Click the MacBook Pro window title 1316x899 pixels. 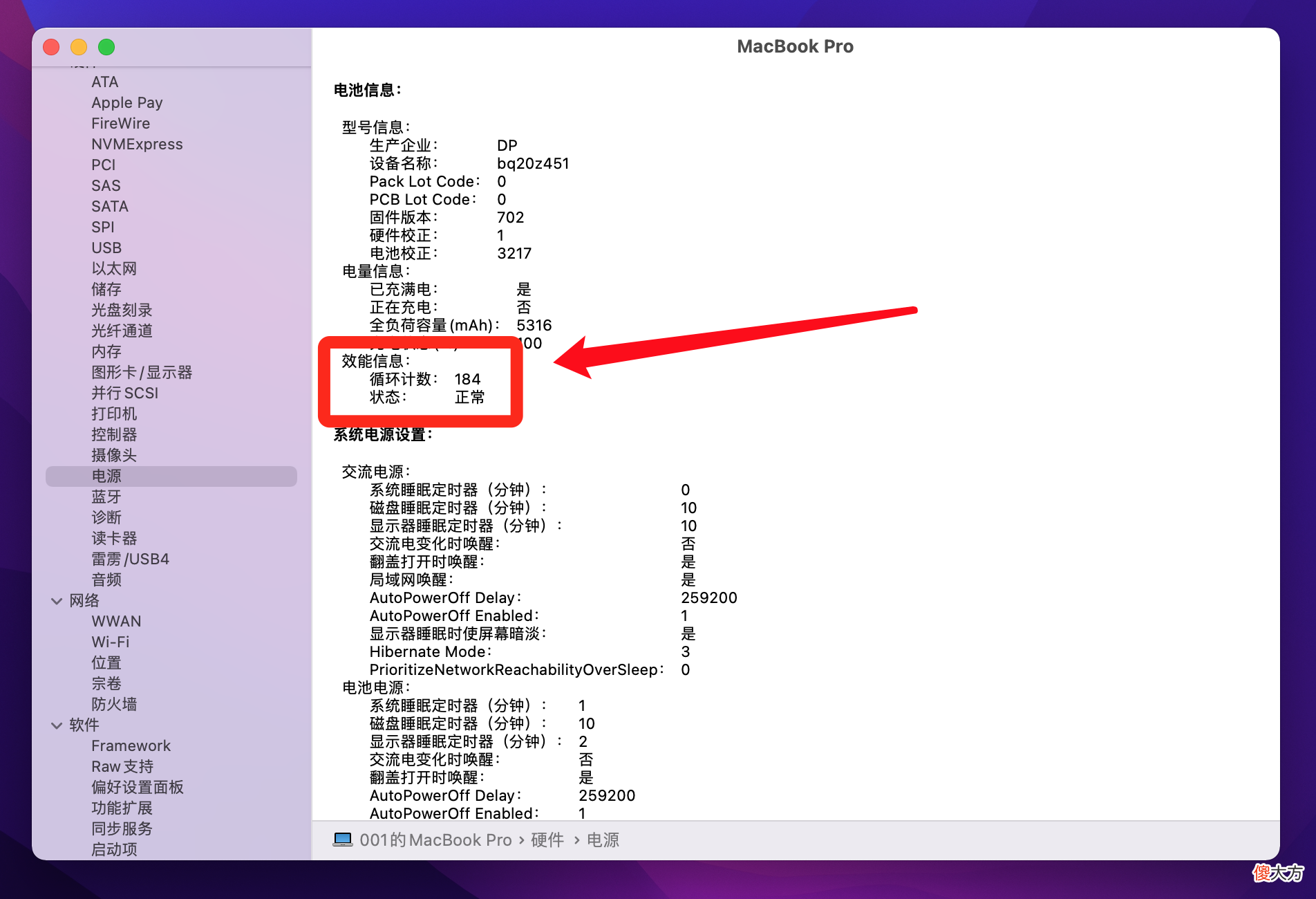[x=795, y=46]
